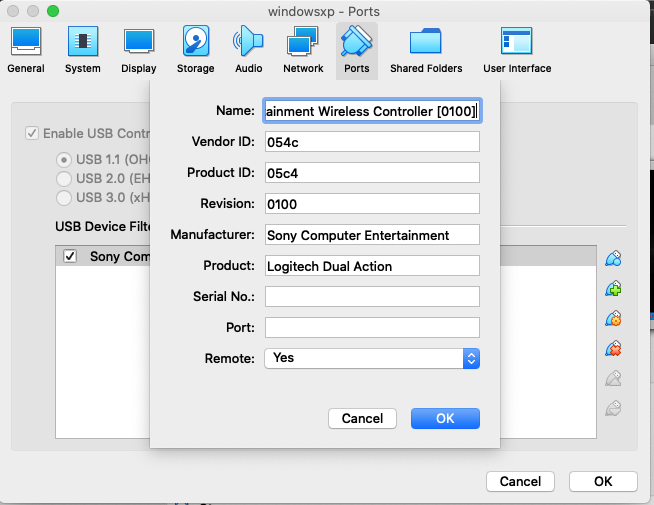Click the Vendor ID field 054c

[372, 142]
